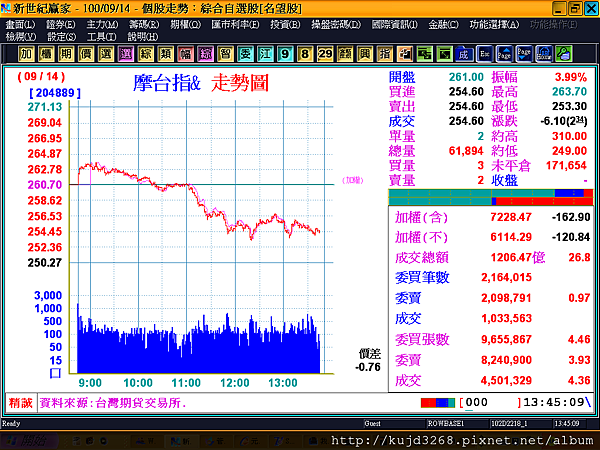
Task: Click the 加權(含) index value 7228.47
Action: pos(511,217)
